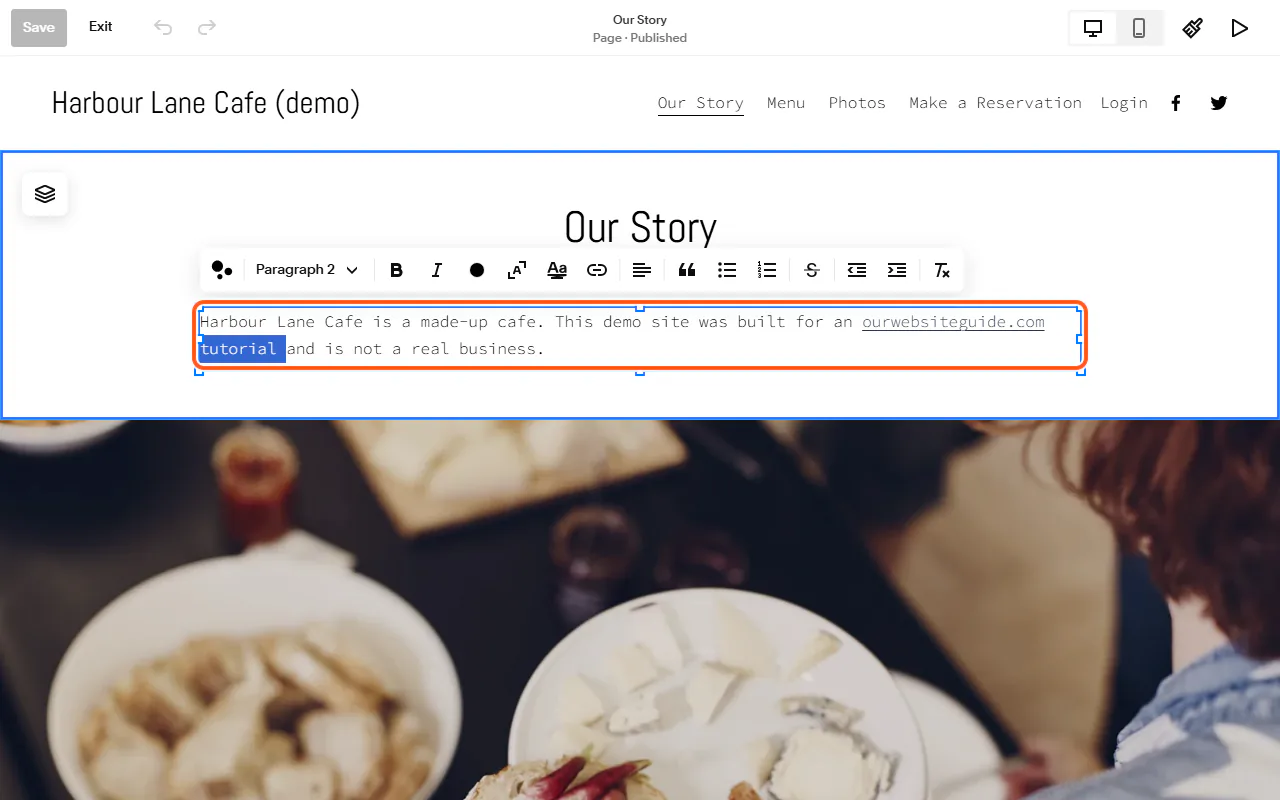Viewport: 1280px width, 800px height.
Task: Toggle italic formatting in text toolbar
Action: click(436, 270)
